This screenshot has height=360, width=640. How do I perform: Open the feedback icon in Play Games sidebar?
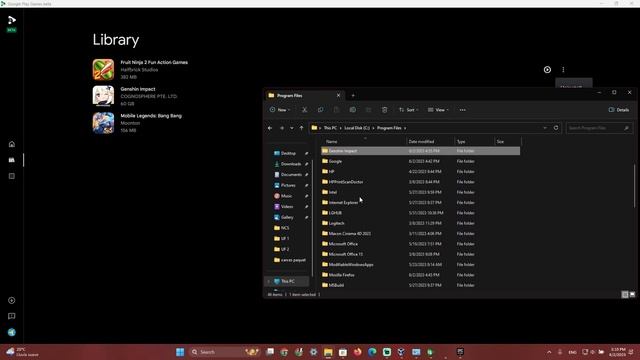coord(12,316)
